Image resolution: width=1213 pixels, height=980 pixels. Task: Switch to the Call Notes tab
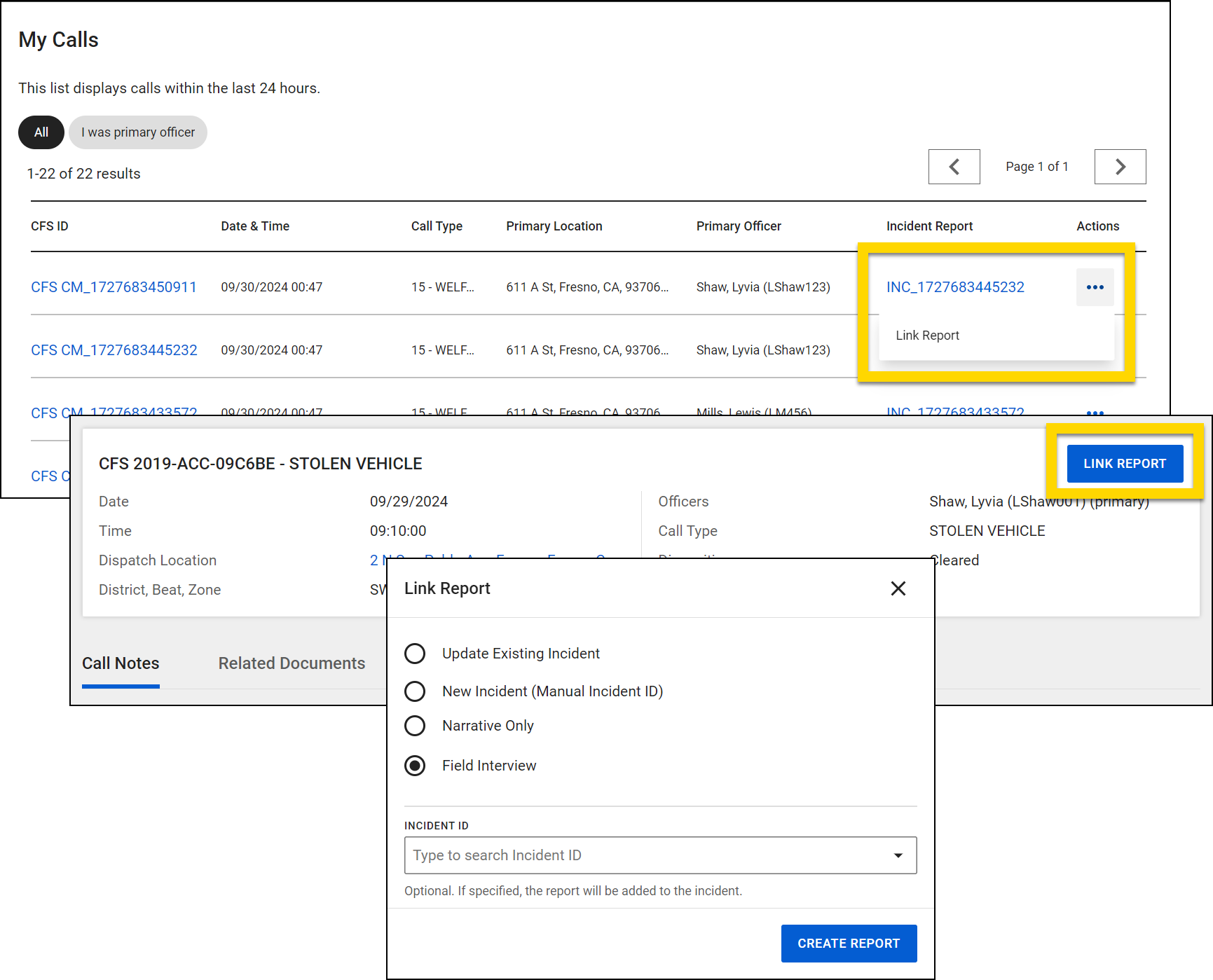[121, 663]
